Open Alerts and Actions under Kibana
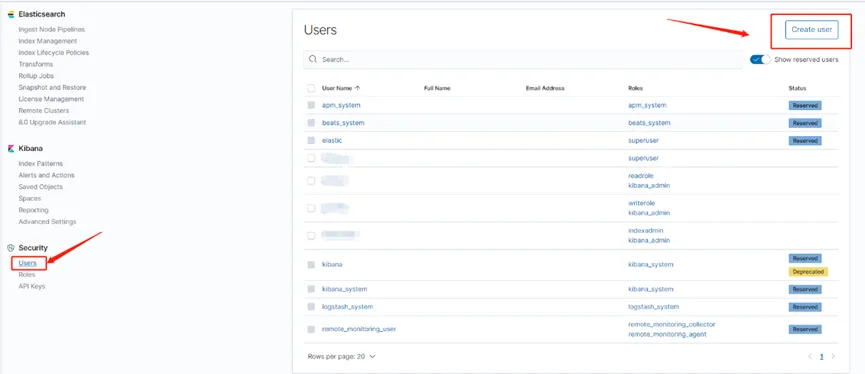Screen dimensions: 865x374 46,175
